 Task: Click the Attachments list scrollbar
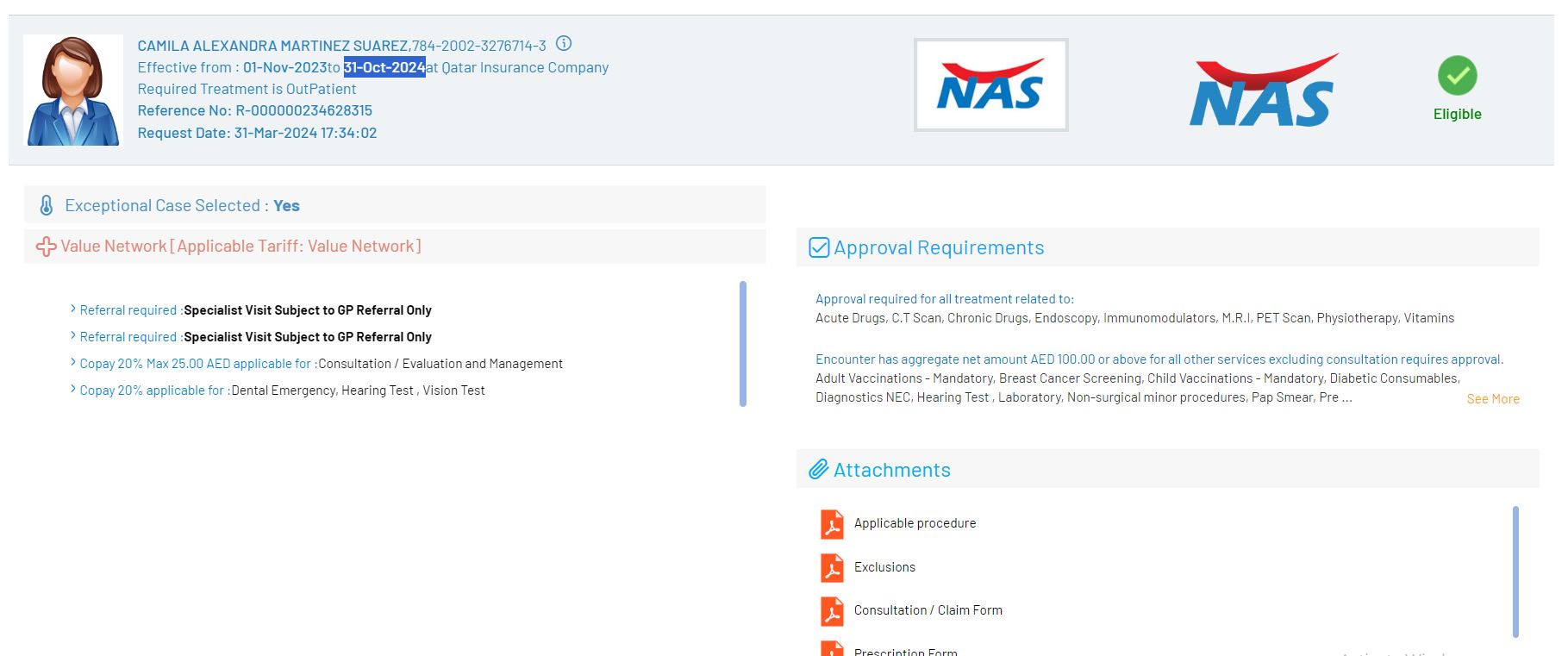click(1515, 572)
